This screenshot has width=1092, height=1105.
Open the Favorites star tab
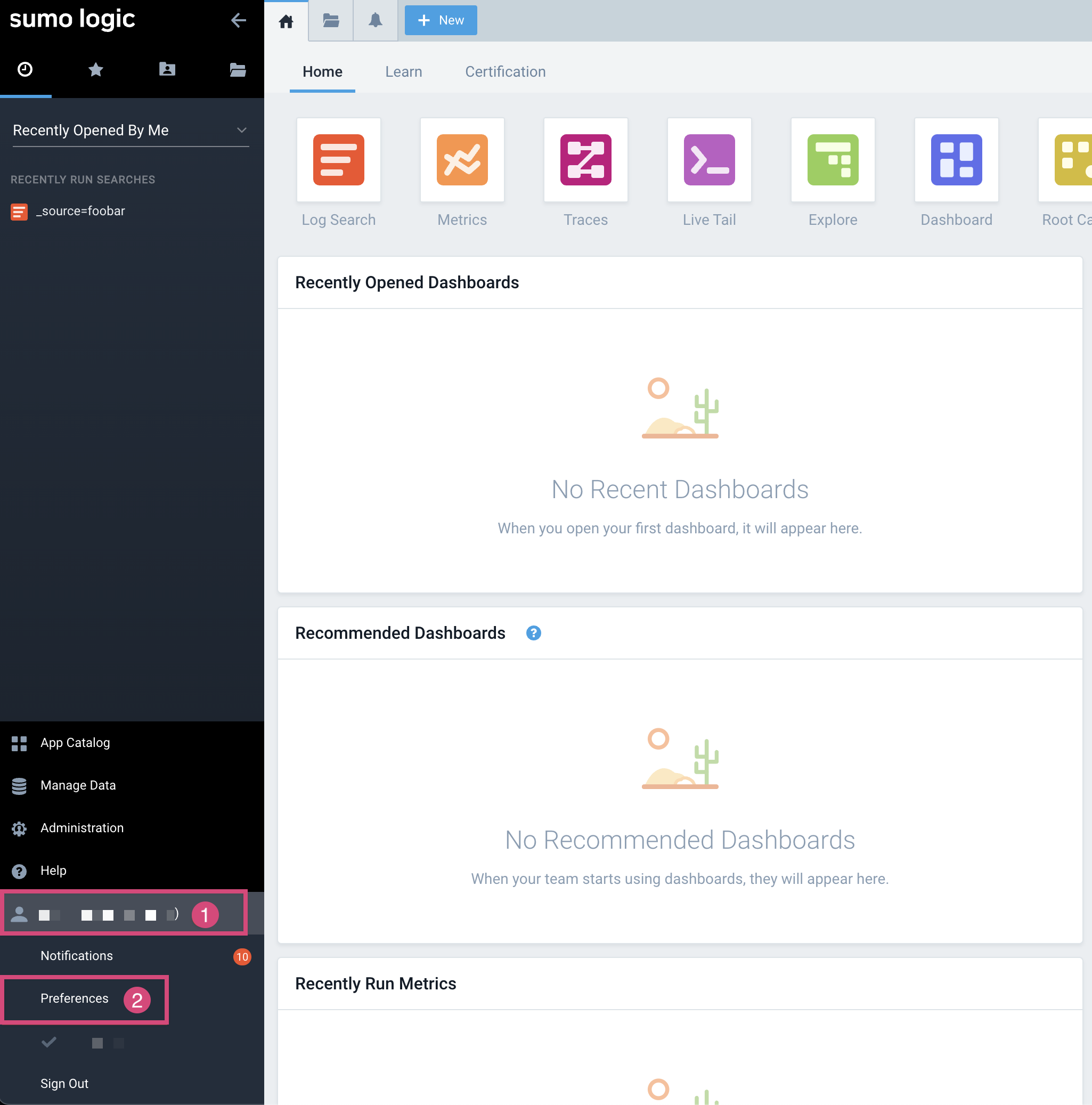coord(96,69)
